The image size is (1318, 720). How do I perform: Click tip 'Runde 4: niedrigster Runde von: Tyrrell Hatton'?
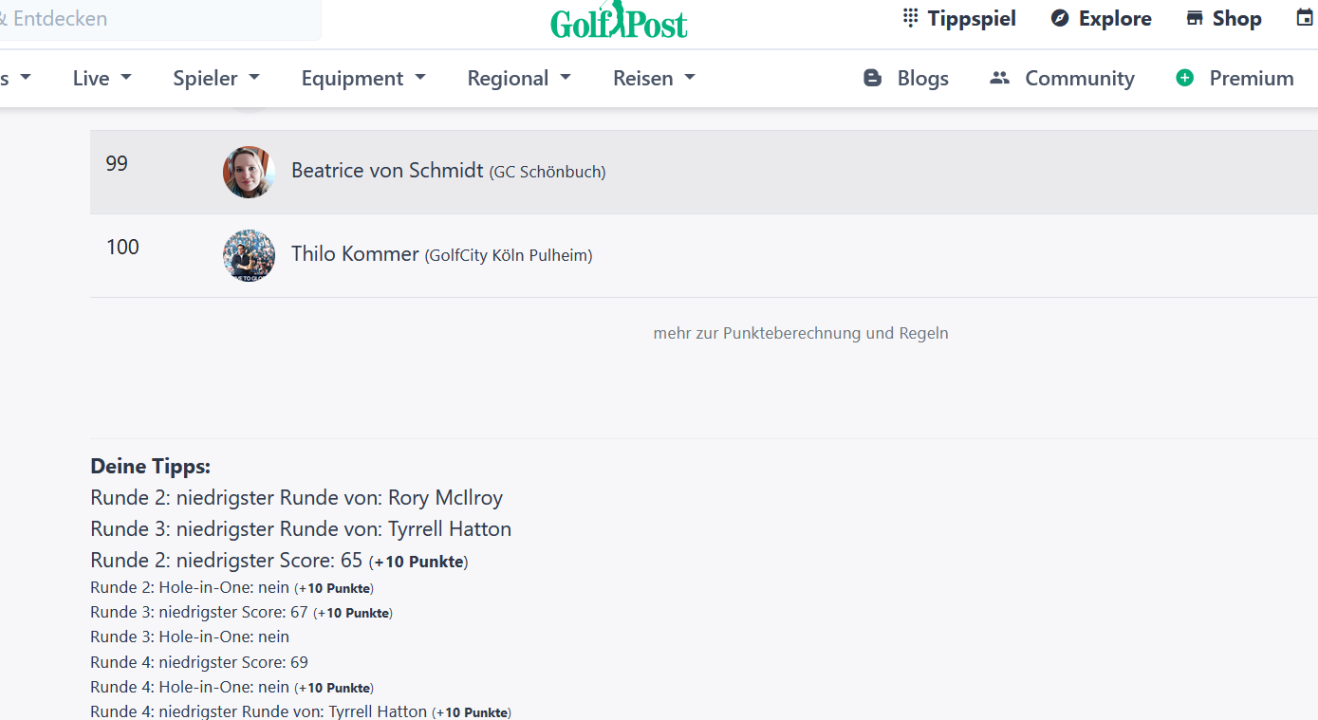pos(258,712)
